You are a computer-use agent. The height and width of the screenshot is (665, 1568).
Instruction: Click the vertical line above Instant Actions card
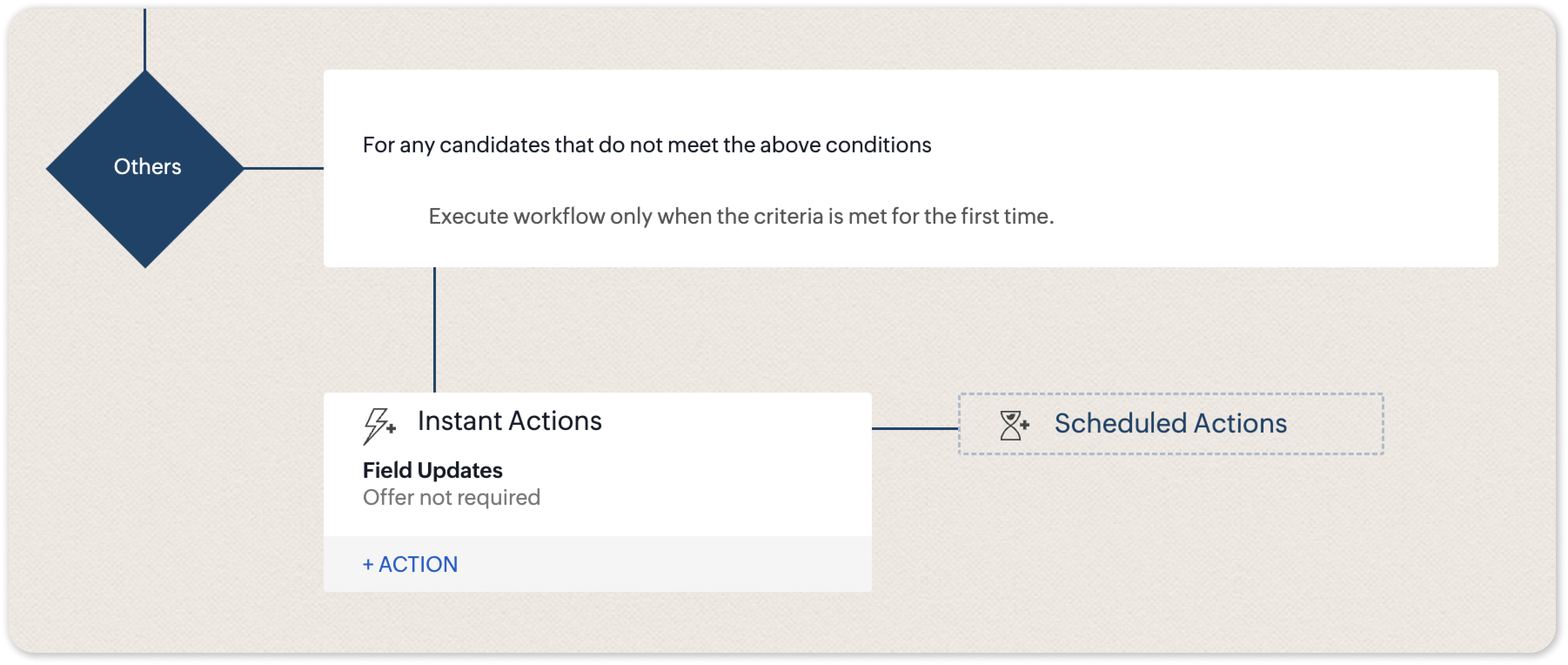tap(435, 330)
